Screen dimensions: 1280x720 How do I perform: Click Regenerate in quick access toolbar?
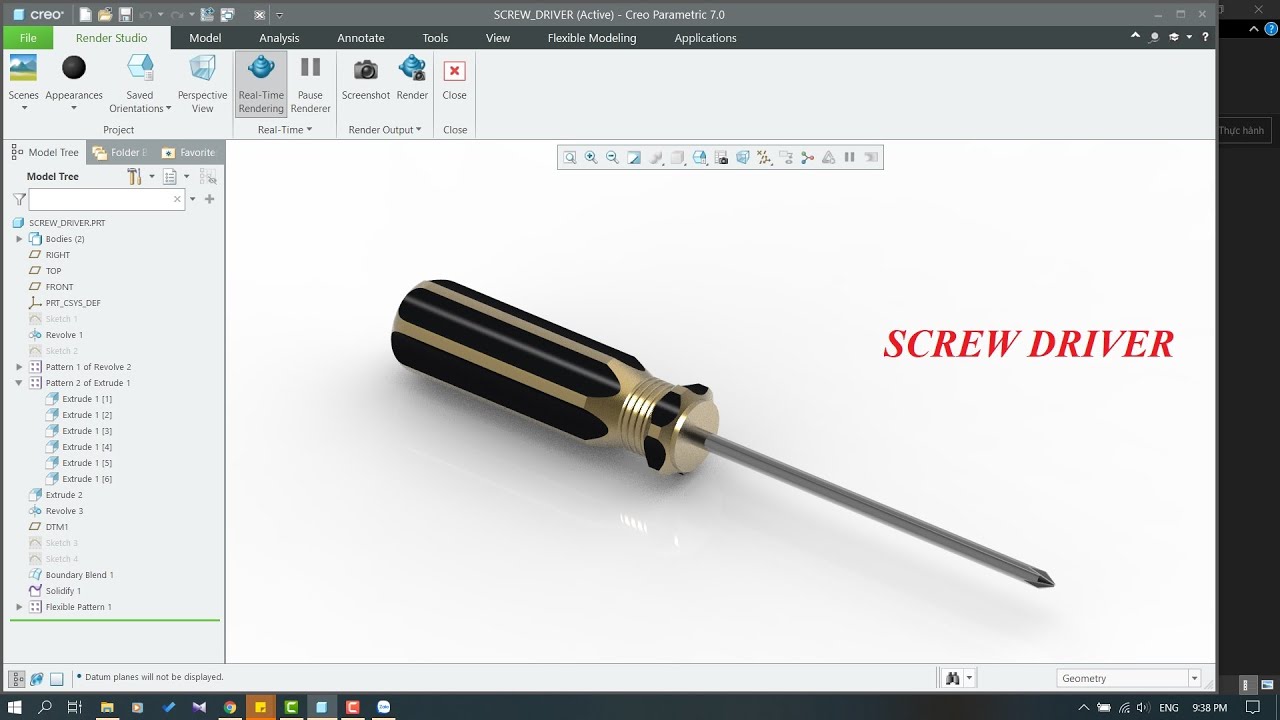207,15
